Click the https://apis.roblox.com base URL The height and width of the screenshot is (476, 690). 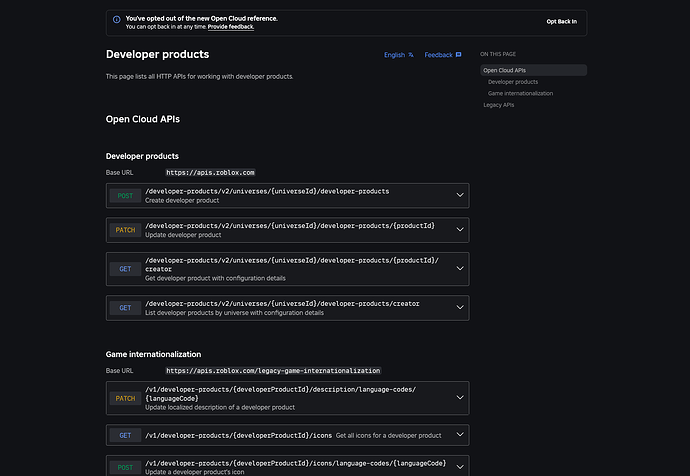tap(210, 172)
